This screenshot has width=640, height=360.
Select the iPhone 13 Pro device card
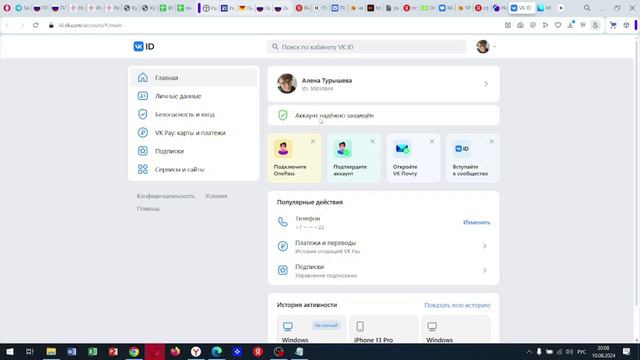[x=383, y=329]
